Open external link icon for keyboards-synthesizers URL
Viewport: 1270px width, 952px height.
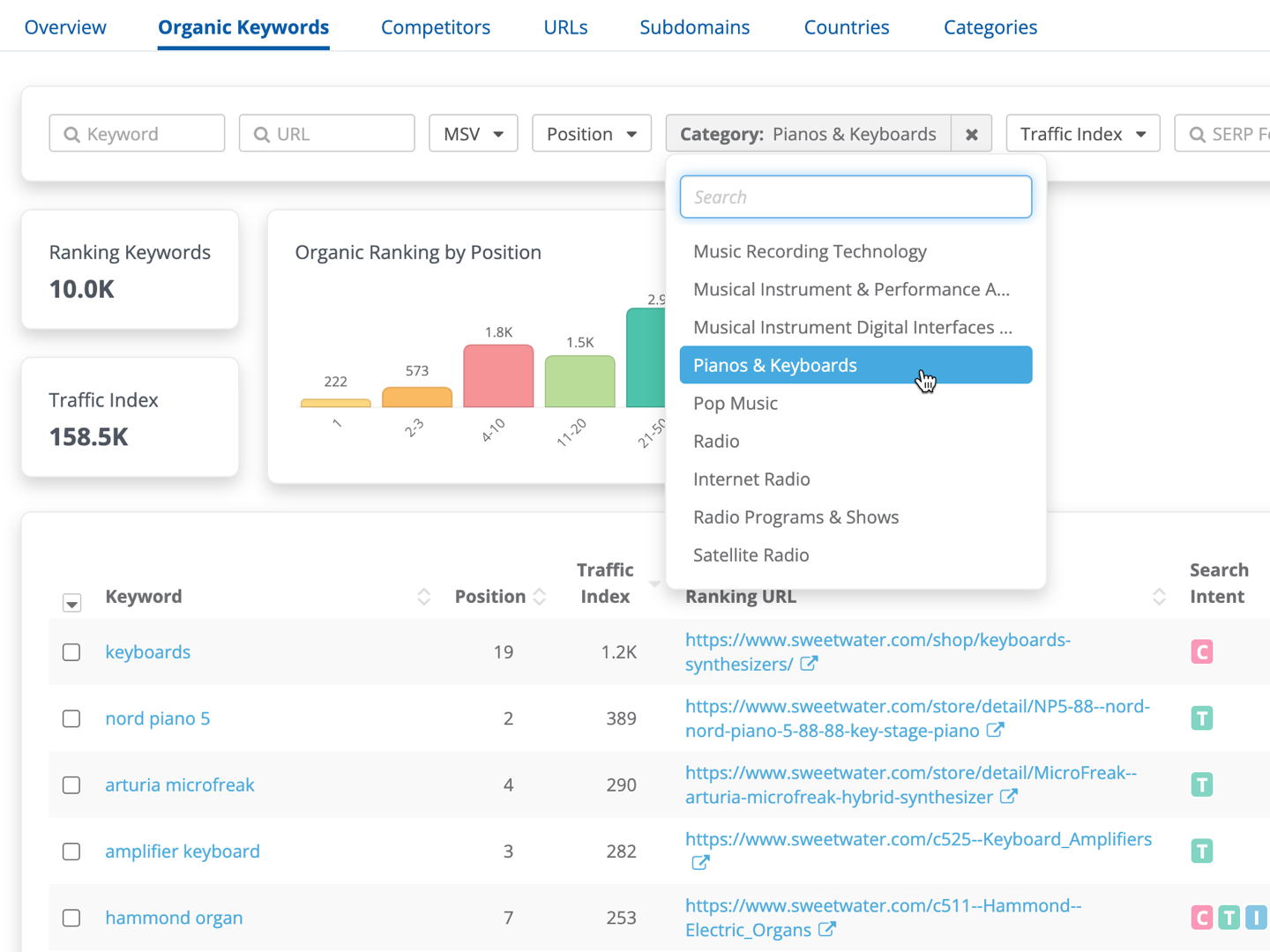[x=809, y=664]
